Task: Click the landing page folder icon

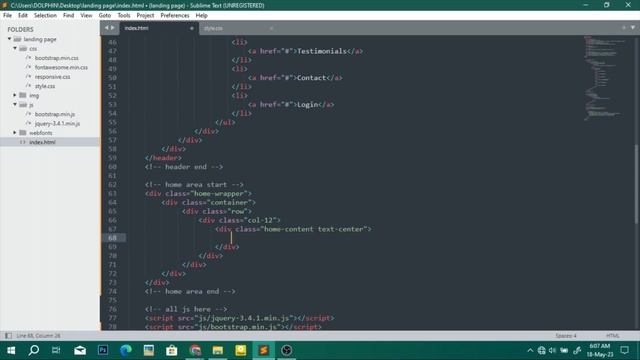Action: [17, 39]
